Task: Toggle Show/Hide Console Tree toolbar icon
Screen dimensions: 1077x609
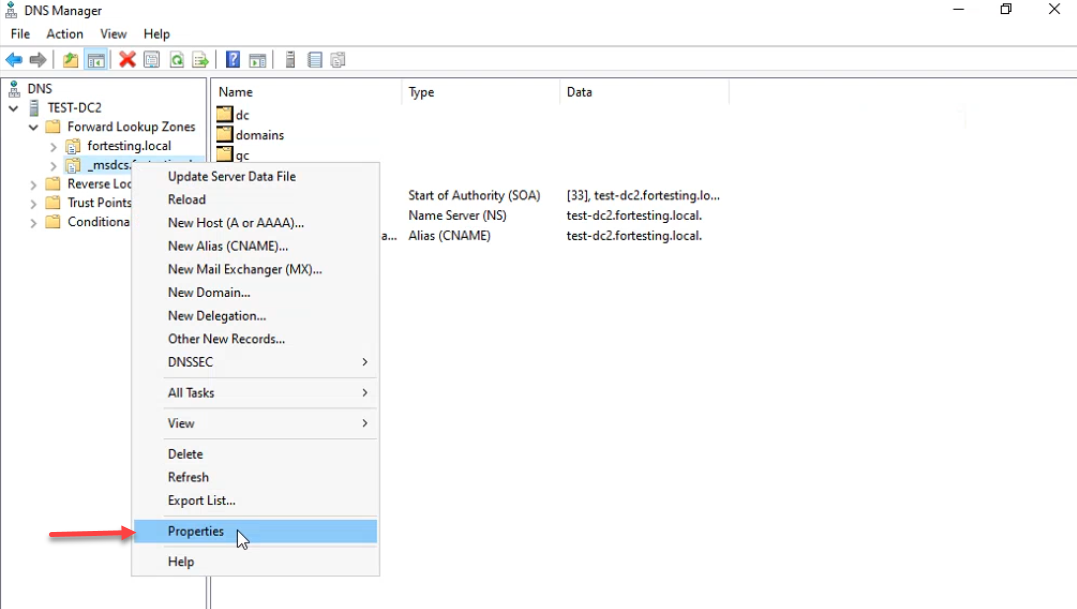Action: pos(96,60)
